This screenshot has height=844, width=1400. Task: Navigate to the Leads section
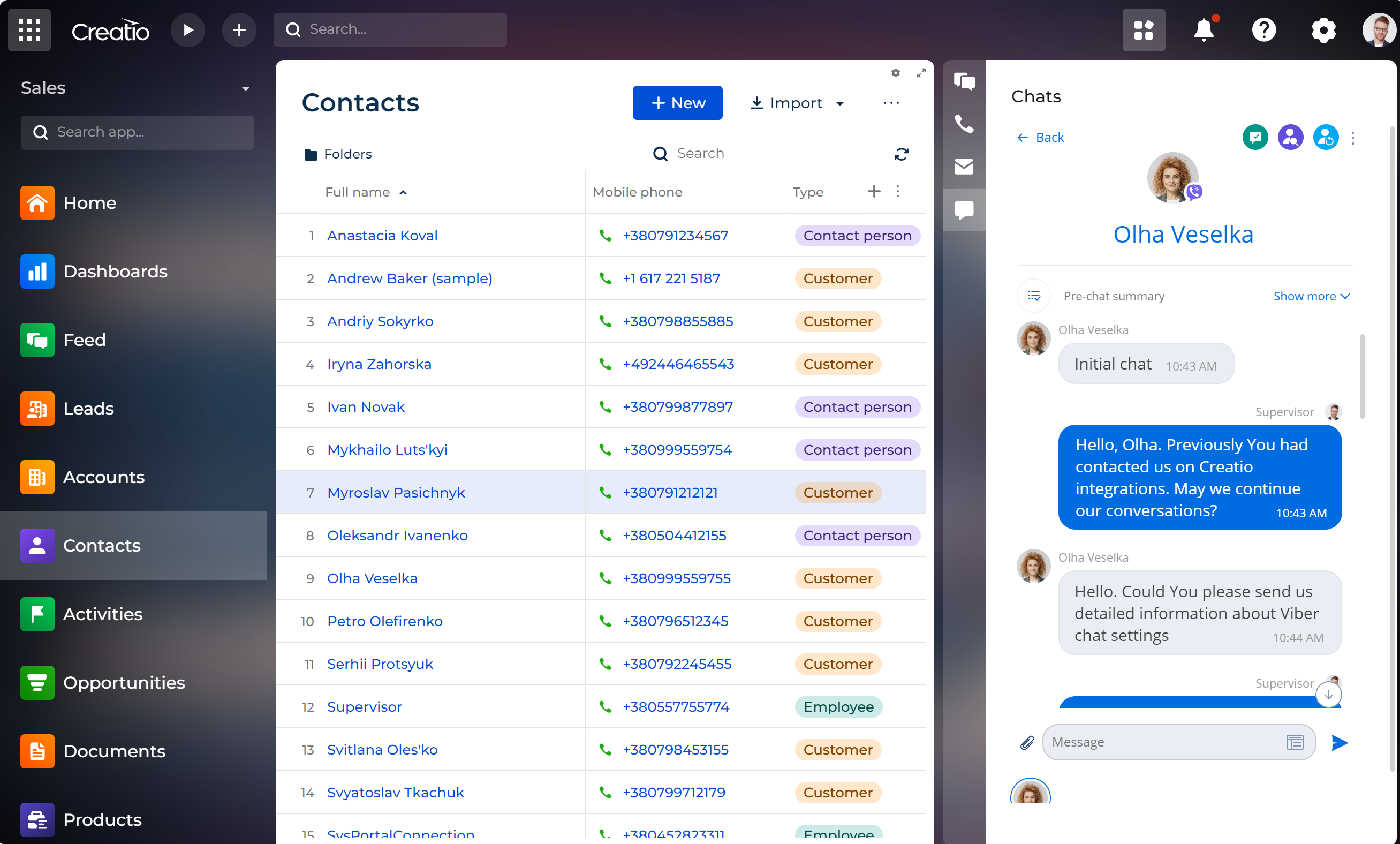pyautogui.click(x=89, y=408)
